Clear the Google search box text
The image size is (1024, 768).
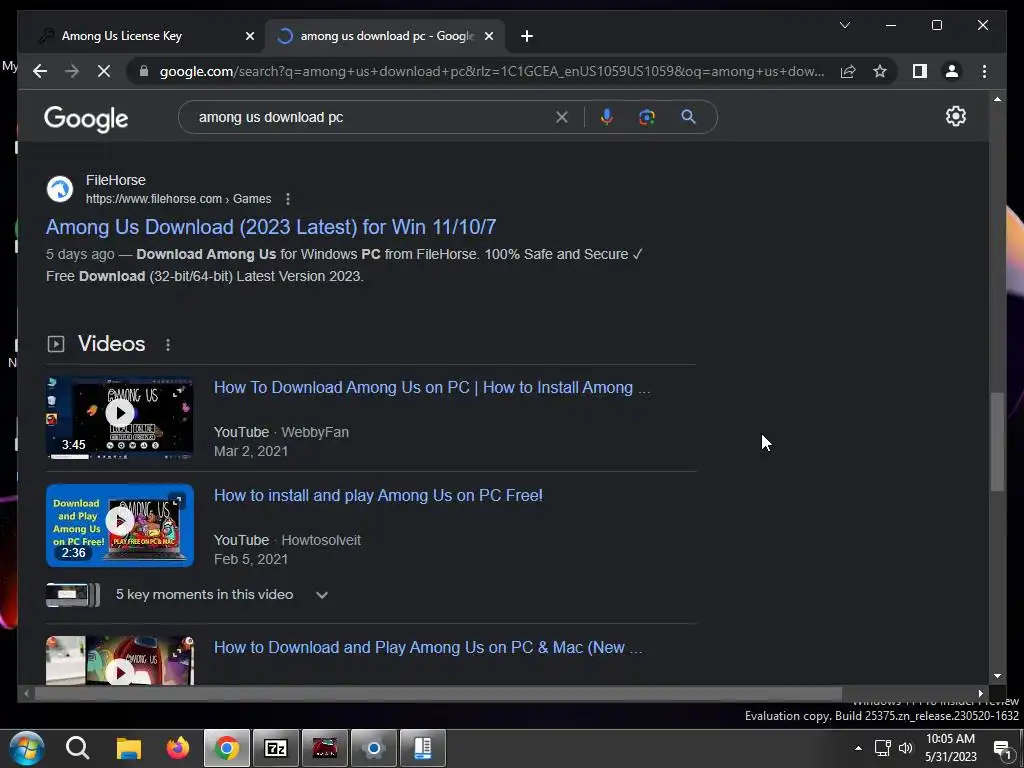[x=562, y=117]
